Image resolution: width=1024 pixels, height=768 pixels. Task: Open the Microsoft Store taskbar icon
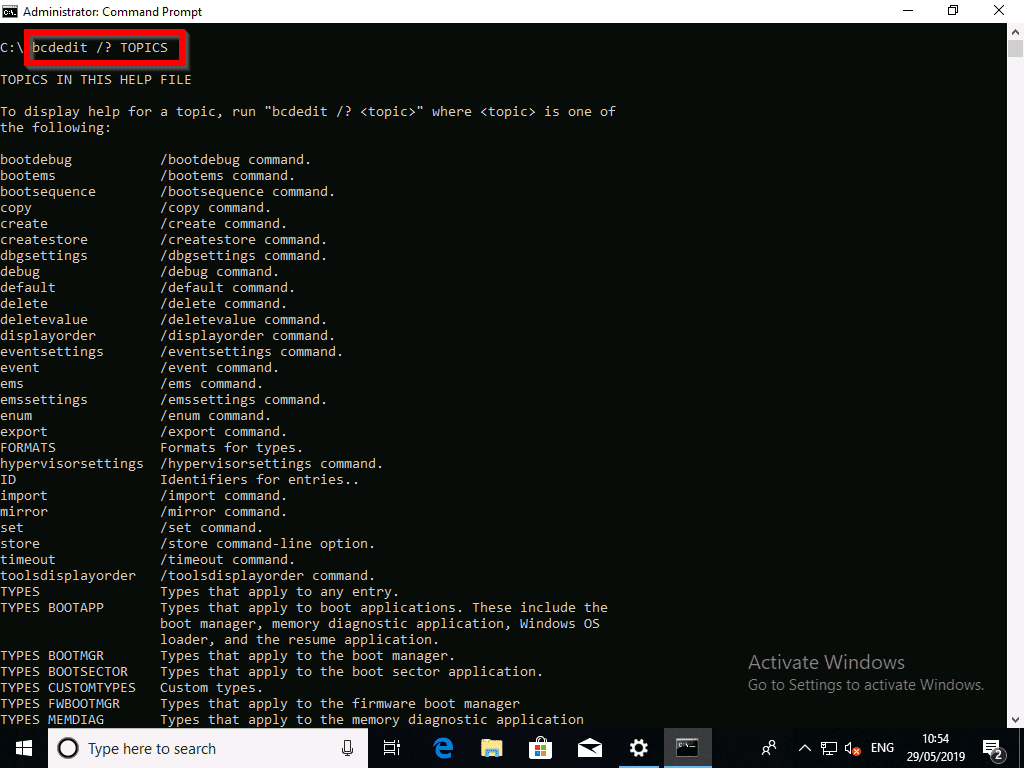tap(540, 747)
